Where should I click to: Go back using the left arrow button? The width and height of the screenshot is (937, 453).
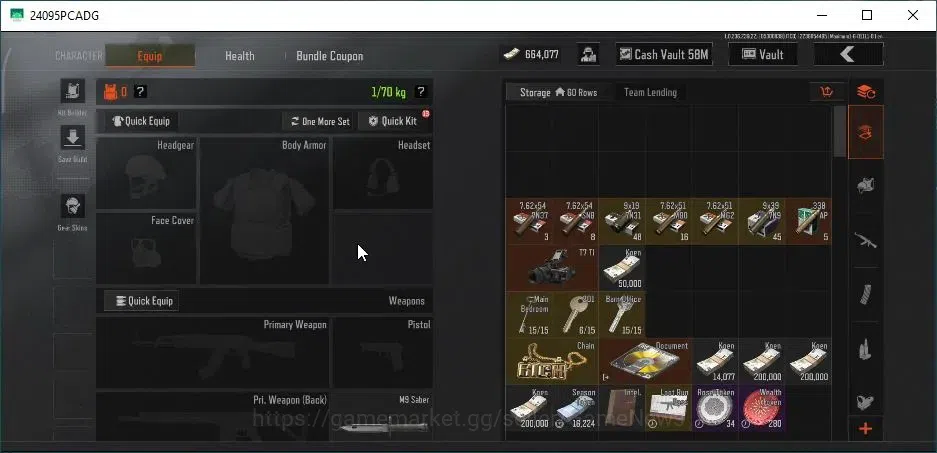848,54
